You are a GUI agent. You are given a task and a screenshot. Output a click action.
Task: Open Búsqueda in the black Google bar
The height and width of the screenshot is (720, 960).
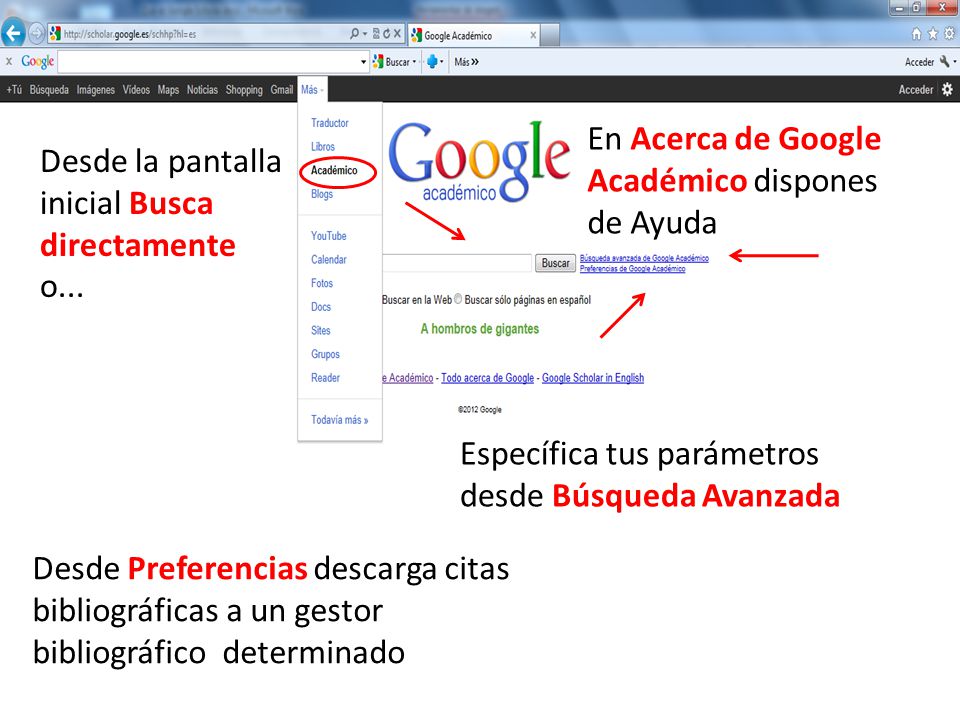(49, 89)
